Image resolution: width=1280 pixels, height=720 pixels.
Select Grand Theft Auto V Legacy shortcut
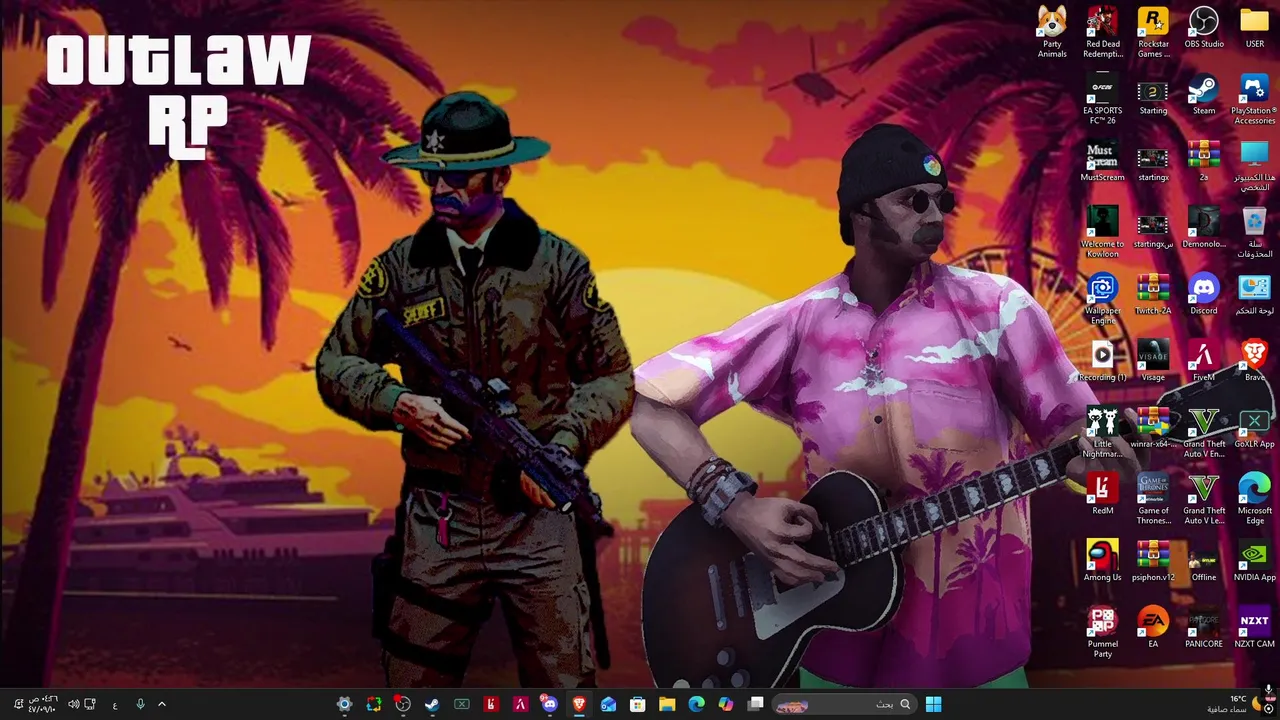click(1204, 499)
